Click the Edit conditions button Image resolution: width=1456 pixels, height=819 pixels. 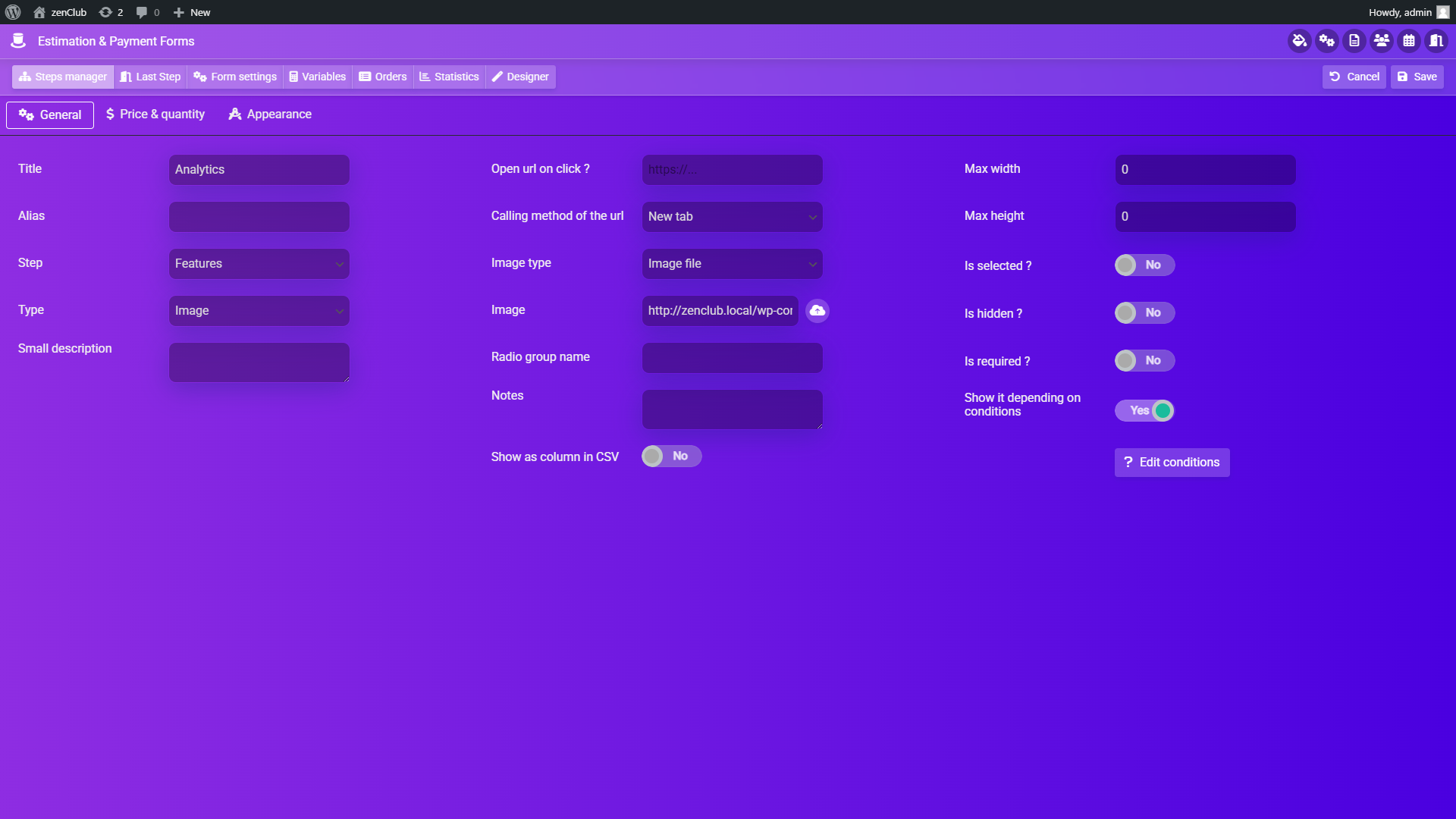pos(1172,463)
